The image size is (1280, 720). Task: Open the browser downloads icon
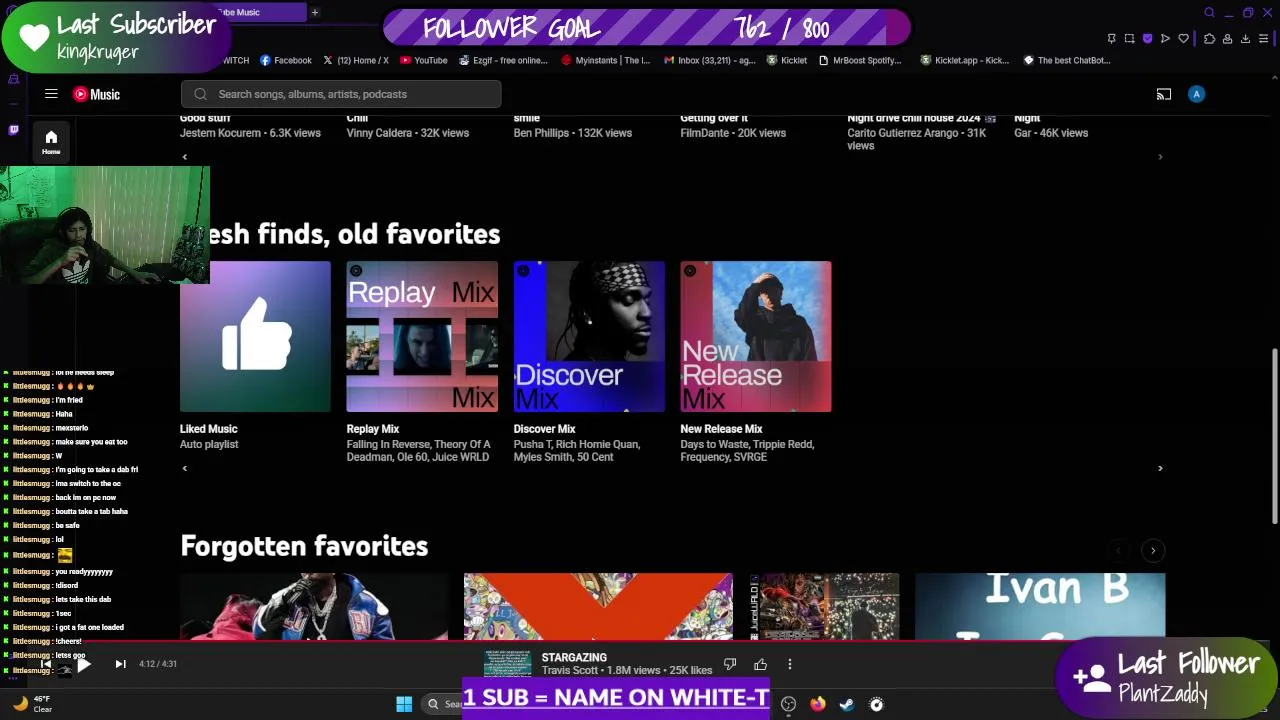pyautogui.click(x=1245, y=39)
